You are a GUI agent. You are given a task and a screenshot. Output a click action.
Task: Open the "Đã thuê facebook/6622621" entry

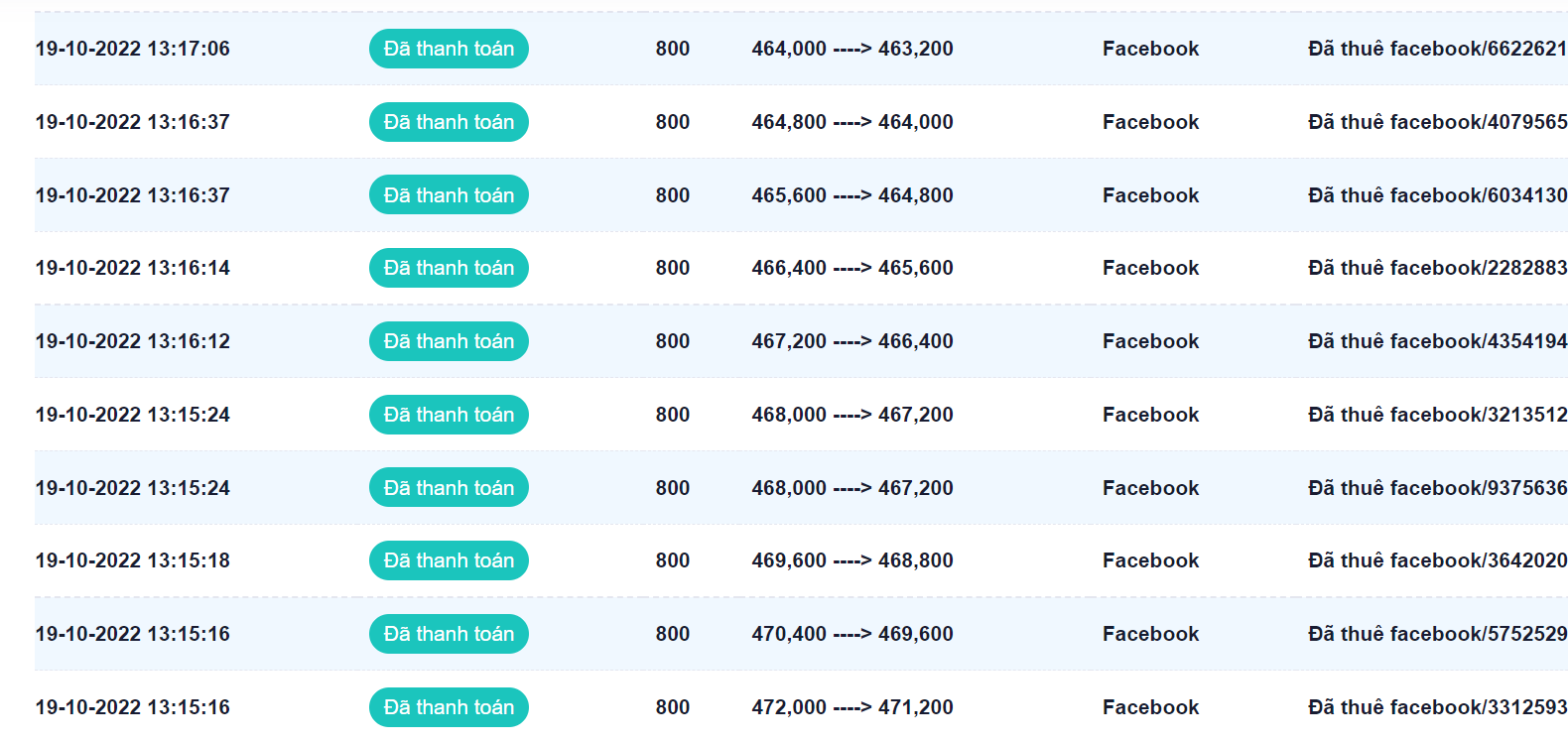coord(1436,49)
